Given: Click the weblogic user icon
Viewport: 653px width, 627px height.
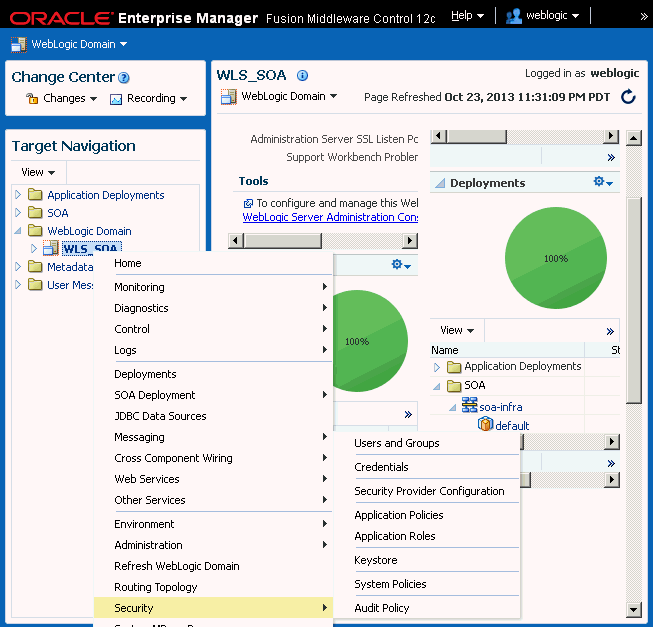Looking at the screenshot, I should tap(515, 16).
